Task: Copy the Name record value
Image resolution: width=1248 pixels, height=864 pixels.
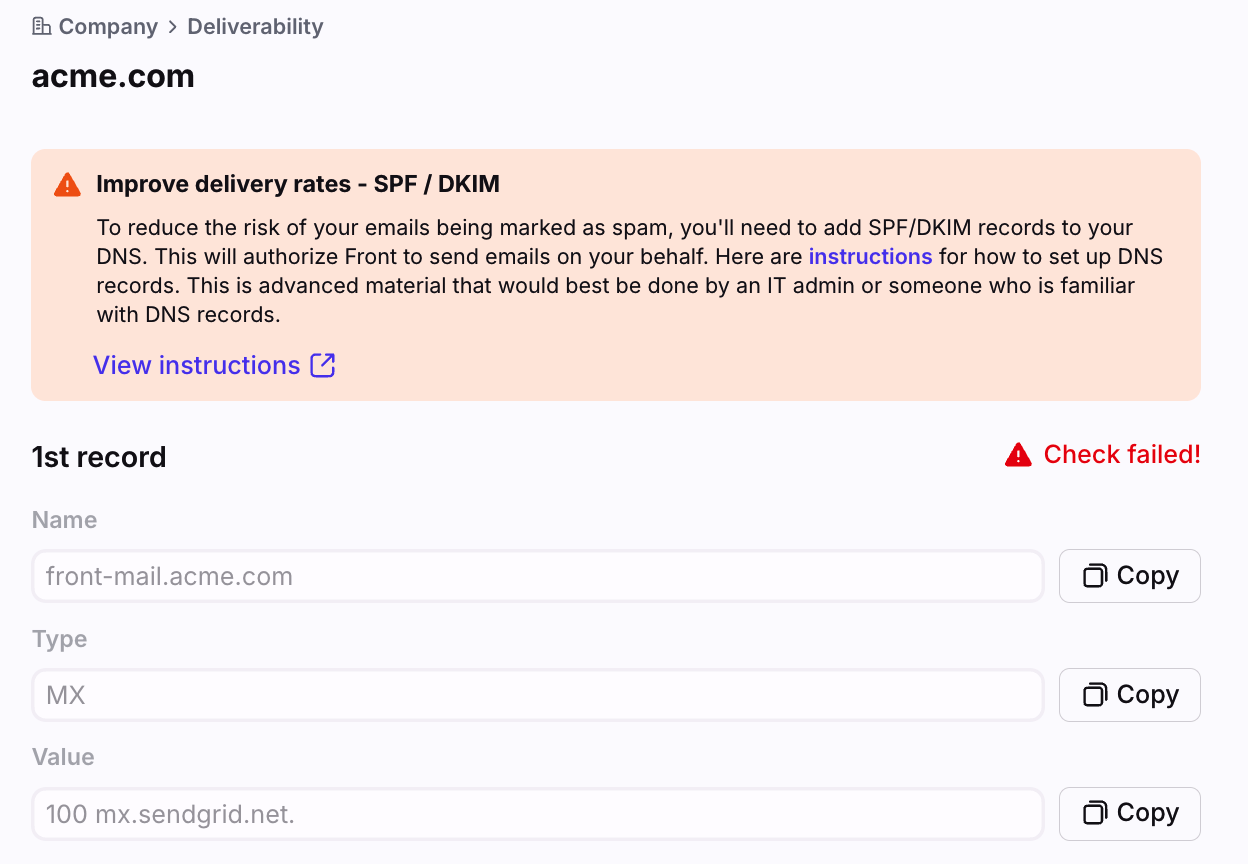Action: tap(1130, 576)
